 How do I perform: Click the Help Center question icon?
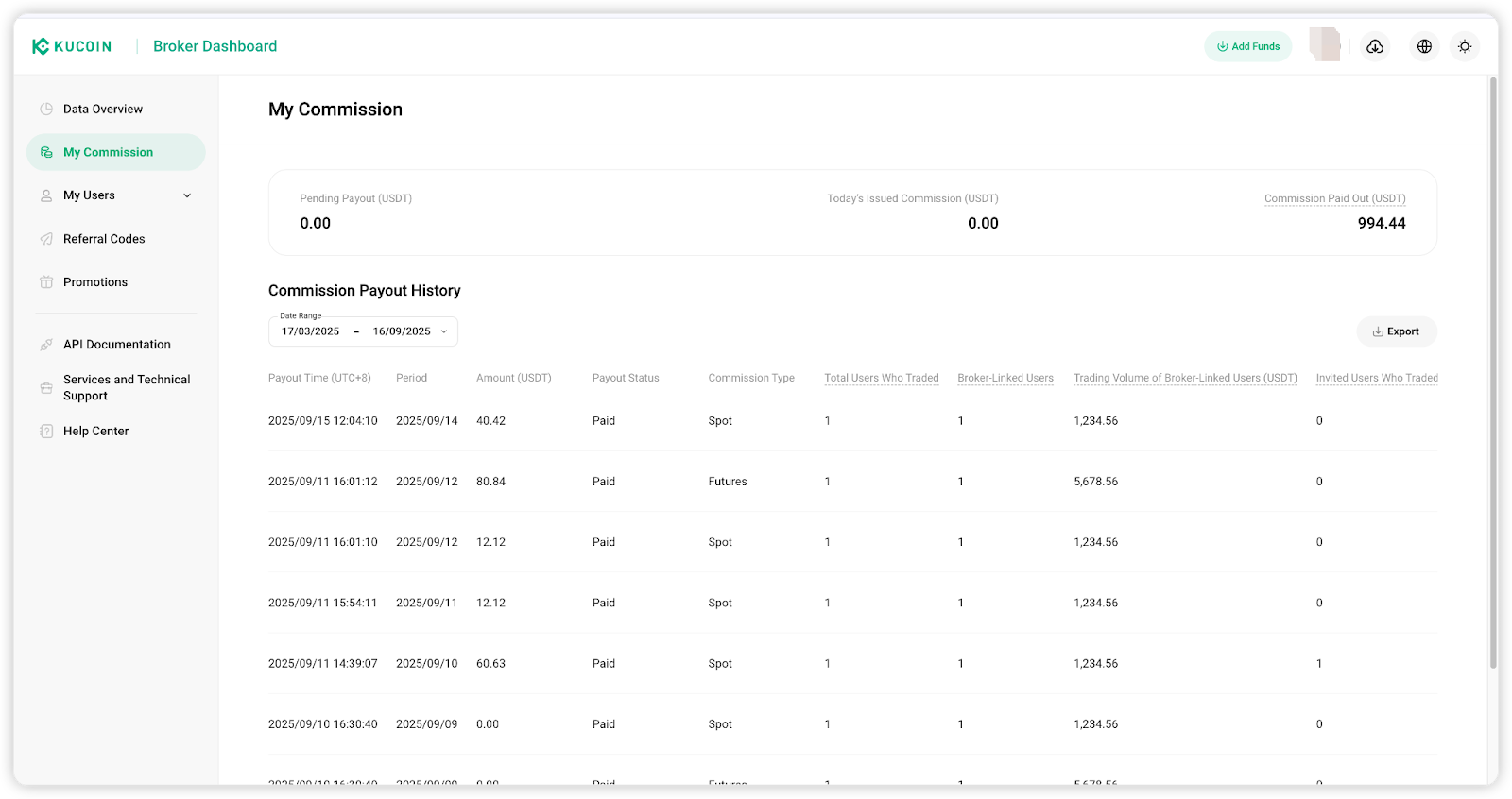tap(46, 432)
